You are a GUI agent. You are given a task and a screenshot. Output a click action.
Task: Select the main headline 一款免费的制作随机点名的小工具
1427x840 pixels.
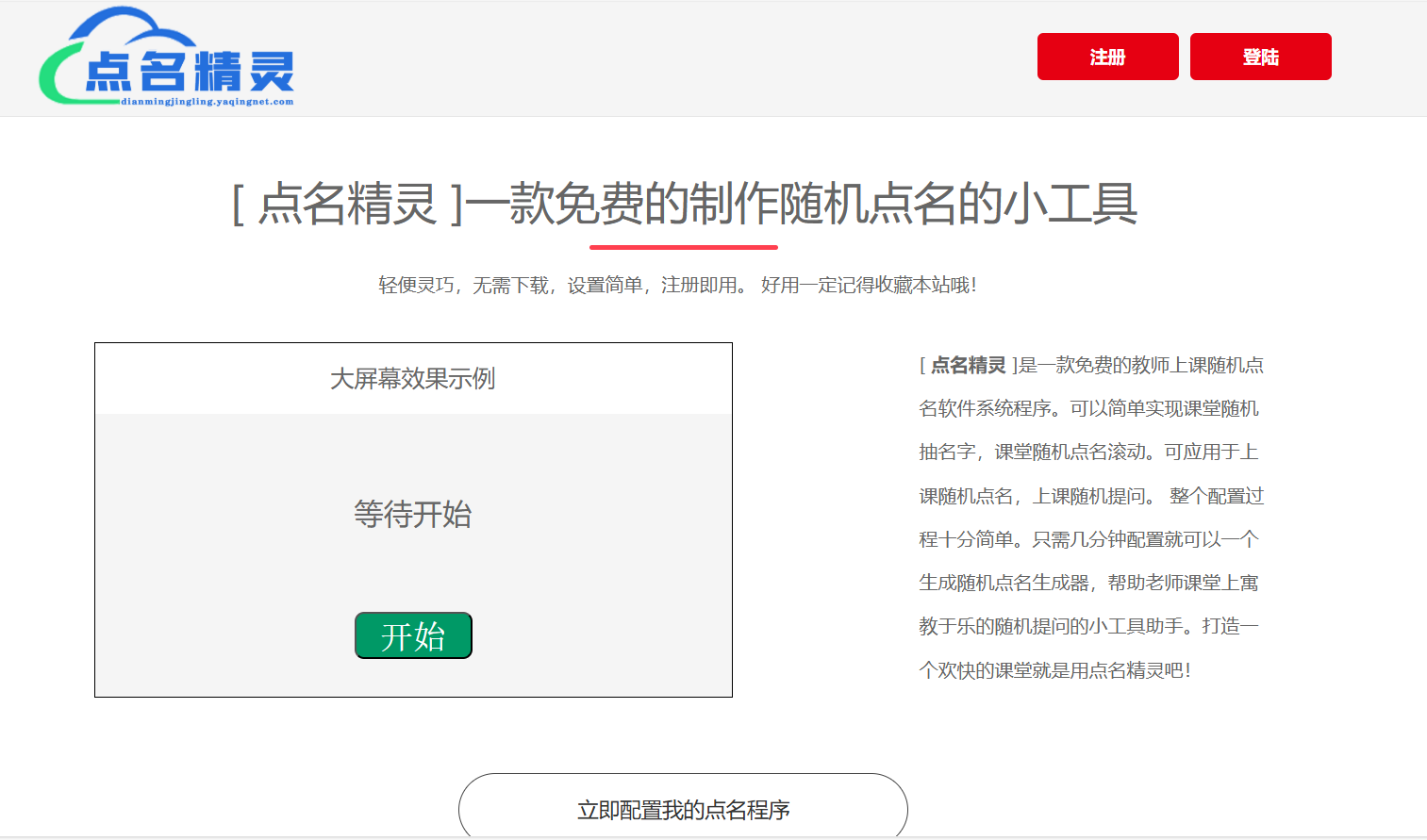802,204
